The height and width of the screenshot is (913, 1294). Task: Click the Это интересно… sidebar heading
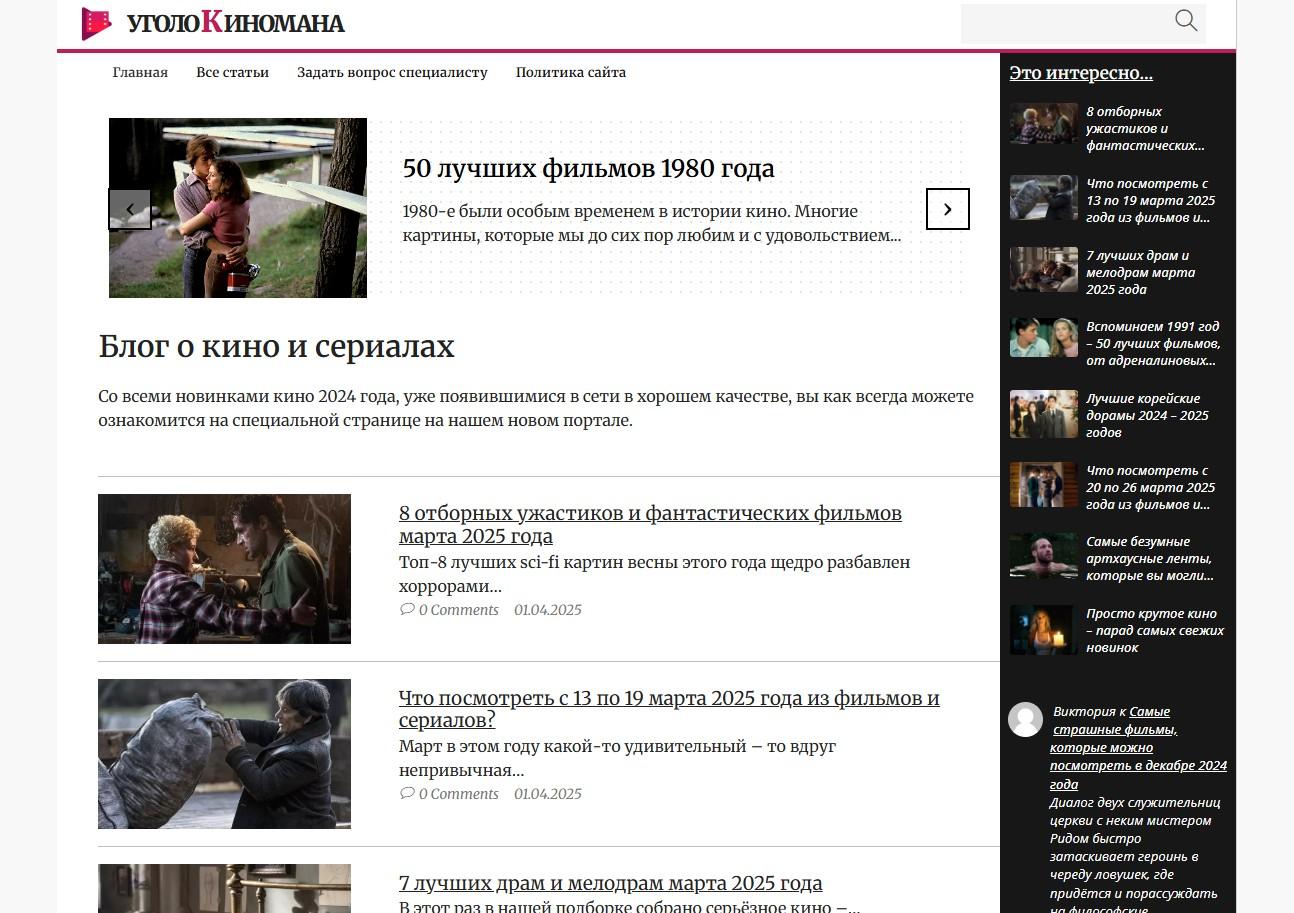click(x=1081, y=73)
